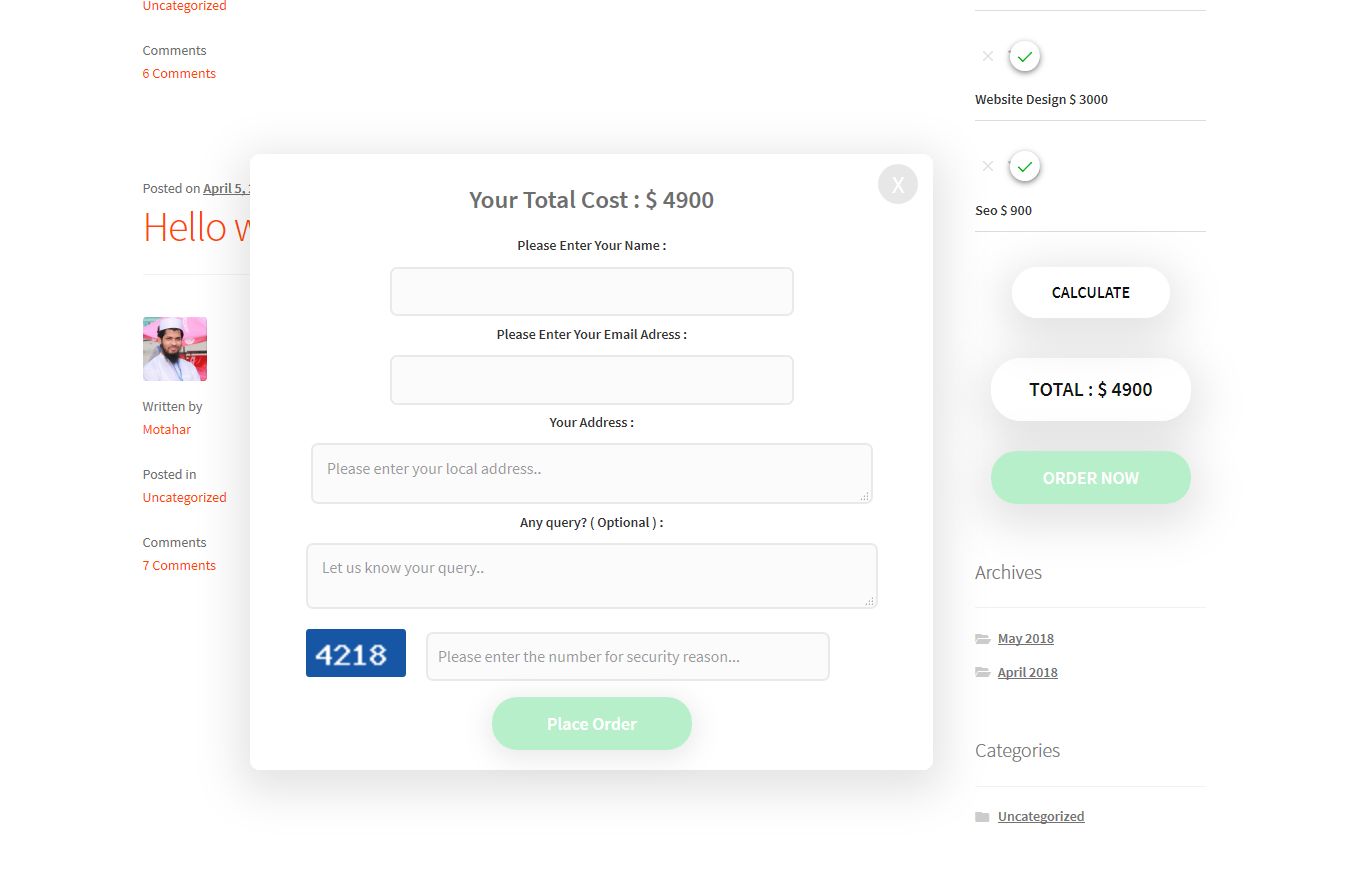Viewport: 1348px width, 888px height.
Task: Click the Let us know your query box
Action: [x=592, y=576]
